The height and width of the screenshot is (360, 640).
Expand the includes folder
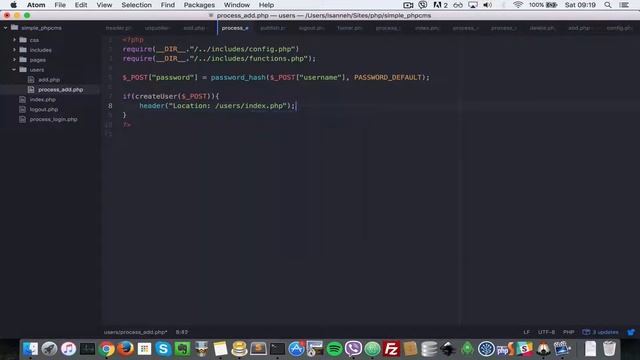(14, 50)
